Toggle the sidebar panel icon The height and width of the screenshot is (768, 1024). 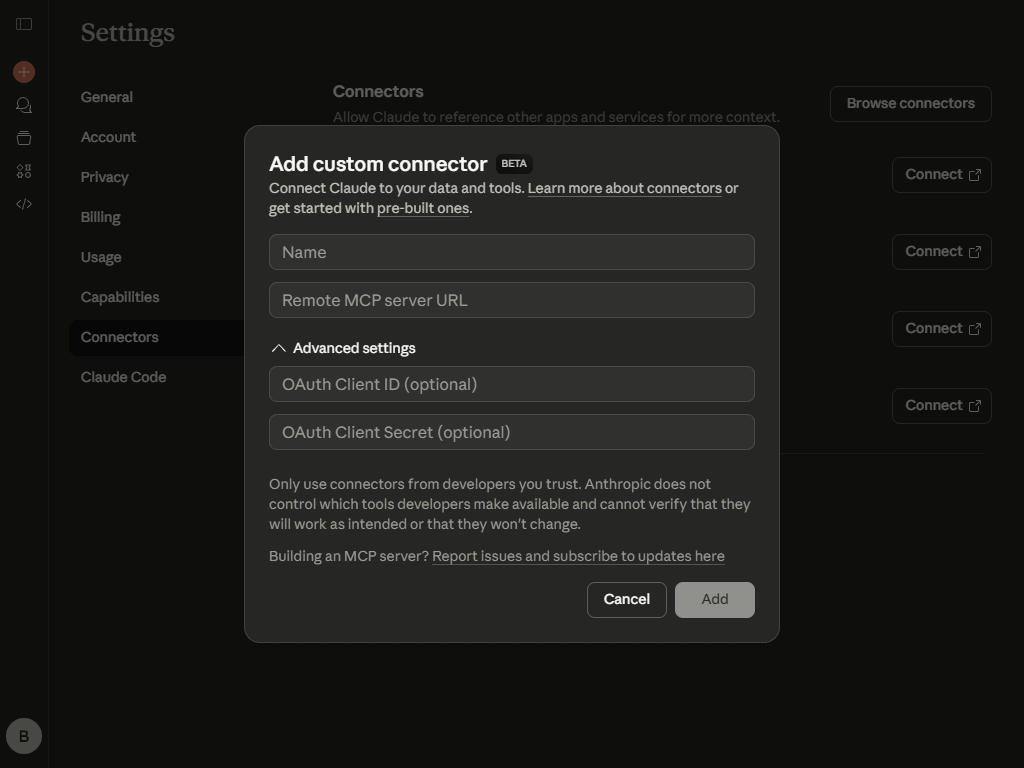[24, 24]
